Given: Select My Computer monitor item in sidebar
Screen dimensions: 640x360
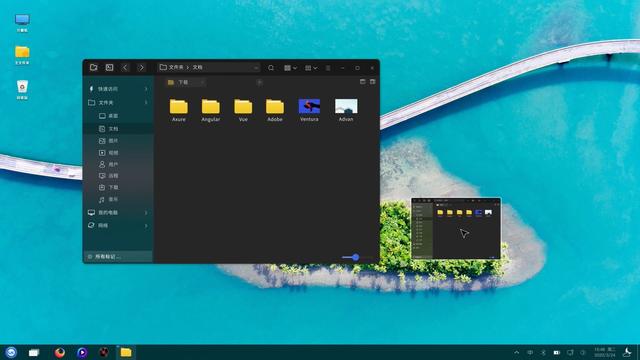Looking at the screenshot, I should [118, 213].
